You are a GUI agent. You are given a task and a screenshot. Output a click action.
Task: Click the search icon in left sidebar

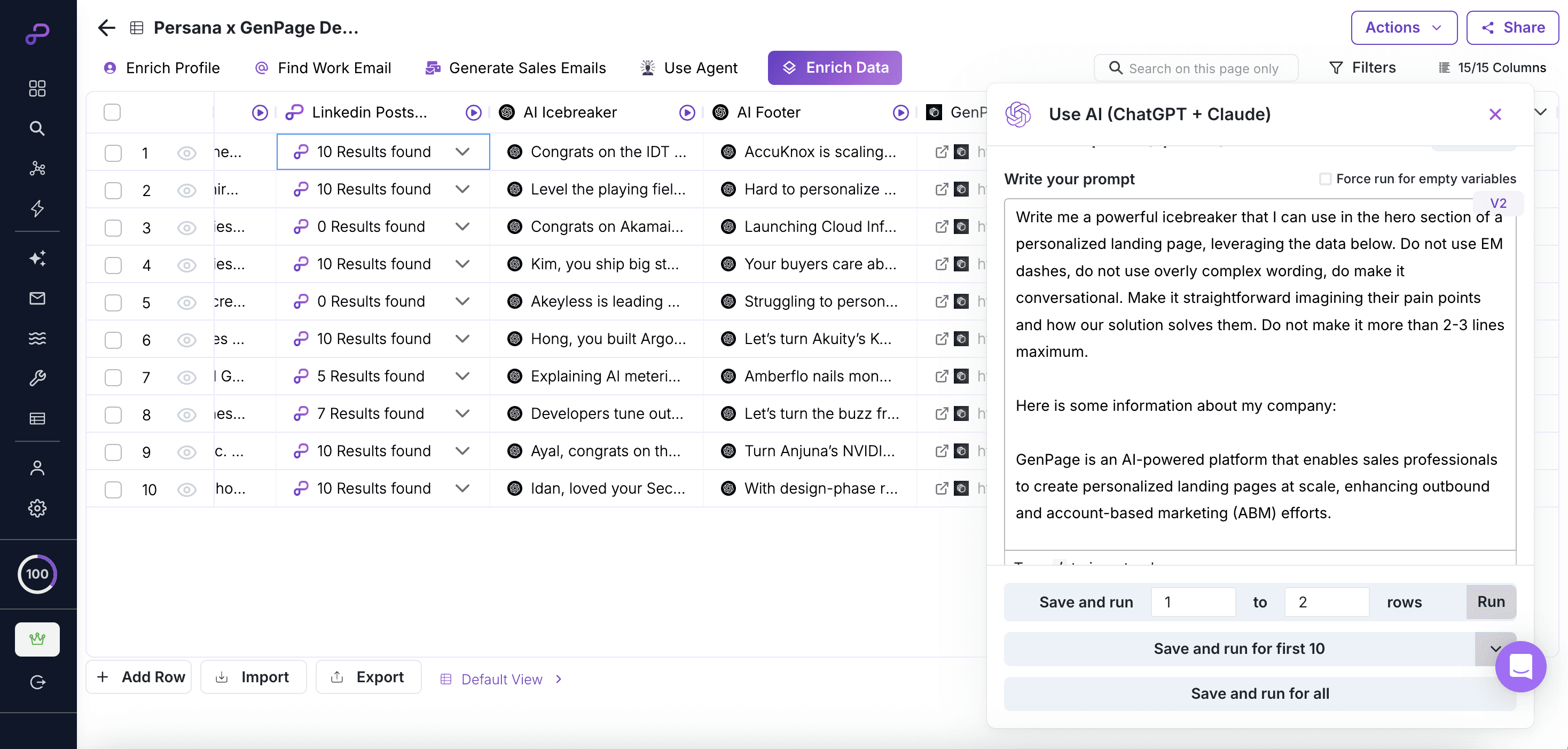pyautogui.click(x=37, y=129)
